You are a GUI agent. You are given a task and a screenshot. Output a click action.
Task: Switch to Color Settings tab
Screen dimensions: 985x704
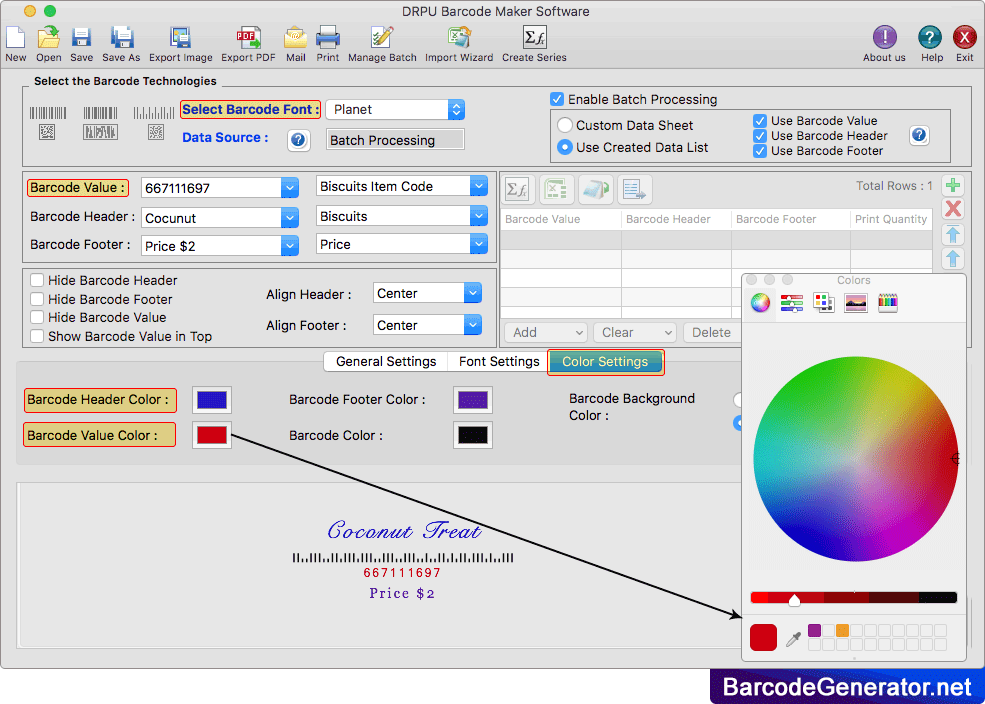click(605, 362)
